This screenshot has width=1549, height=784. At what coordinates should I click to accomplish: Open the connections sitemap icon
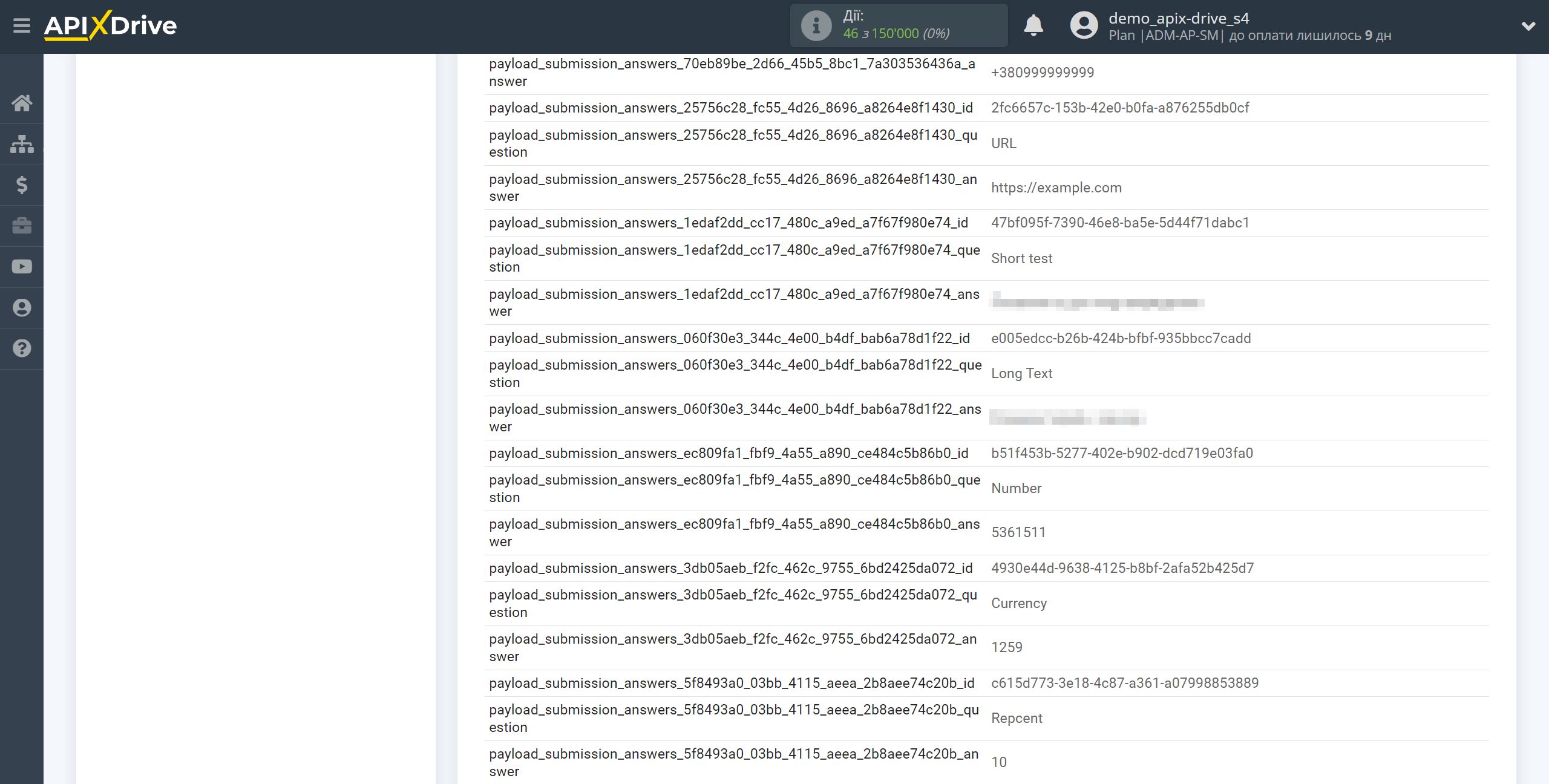[x=22, y=144]
